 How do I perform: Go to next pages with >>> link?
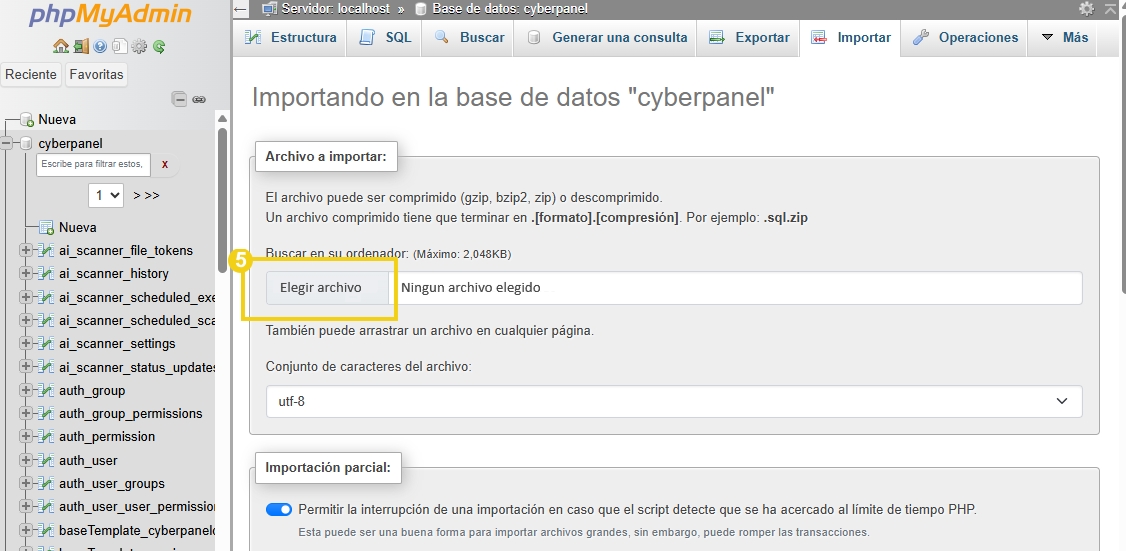click(146, 195)
